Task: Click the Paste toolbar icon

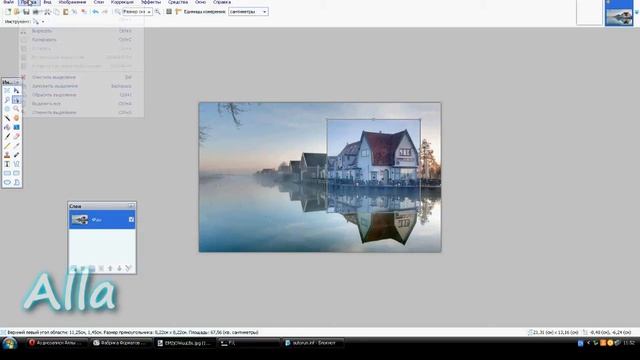Action: point(65,12)
